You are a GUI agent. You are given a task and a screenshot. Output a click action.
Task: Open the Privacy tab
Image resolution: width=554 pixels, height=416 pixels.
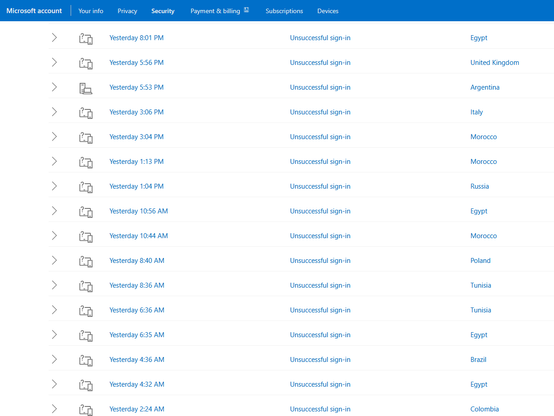(127, 11)
